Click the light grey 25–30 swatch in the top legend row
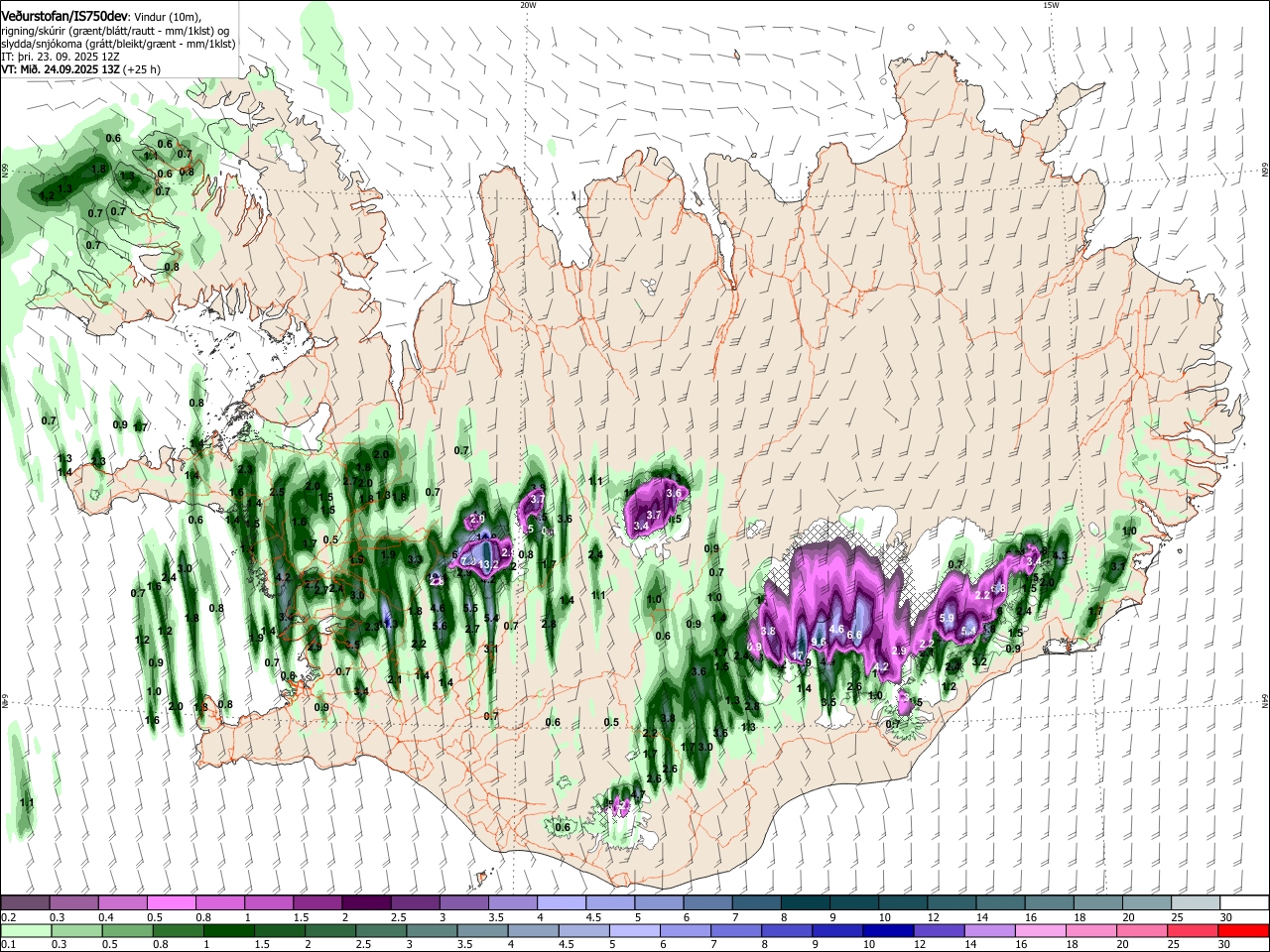This screenshot has height=952, width=1270. coord(1195,903)
